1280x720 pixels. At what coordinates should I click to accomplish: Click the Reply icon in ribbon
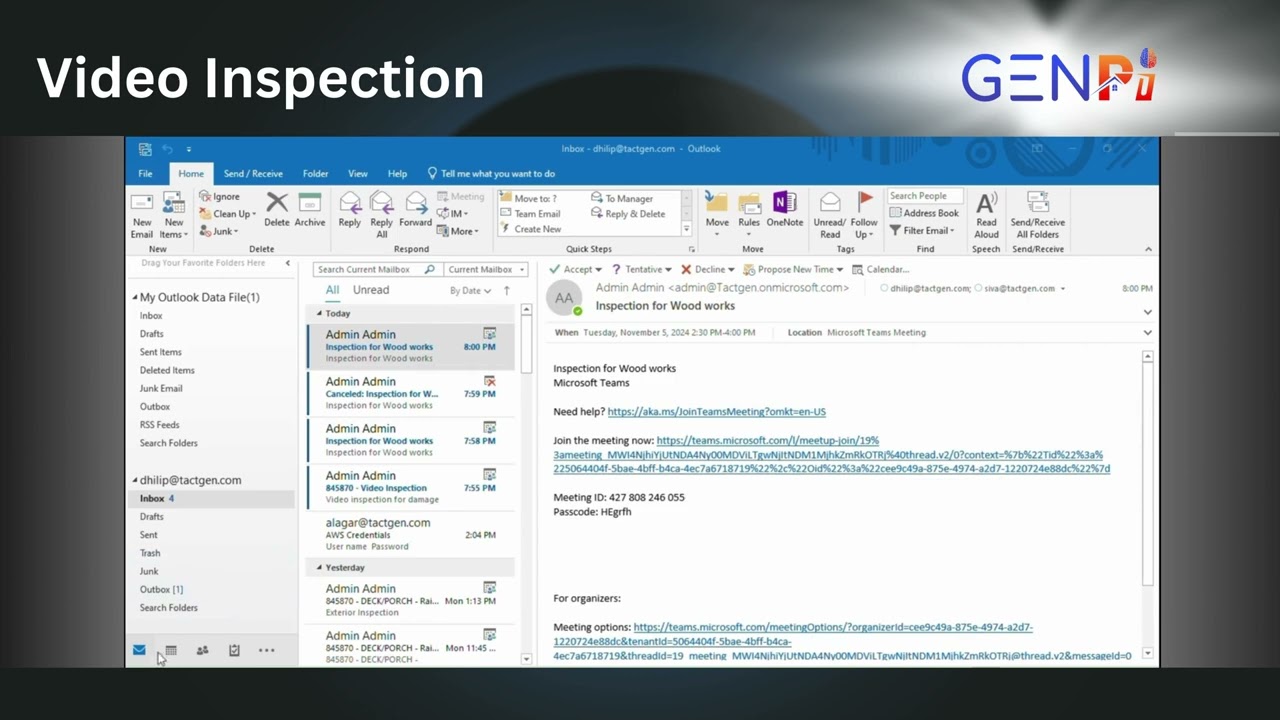[x=350, y=203]
